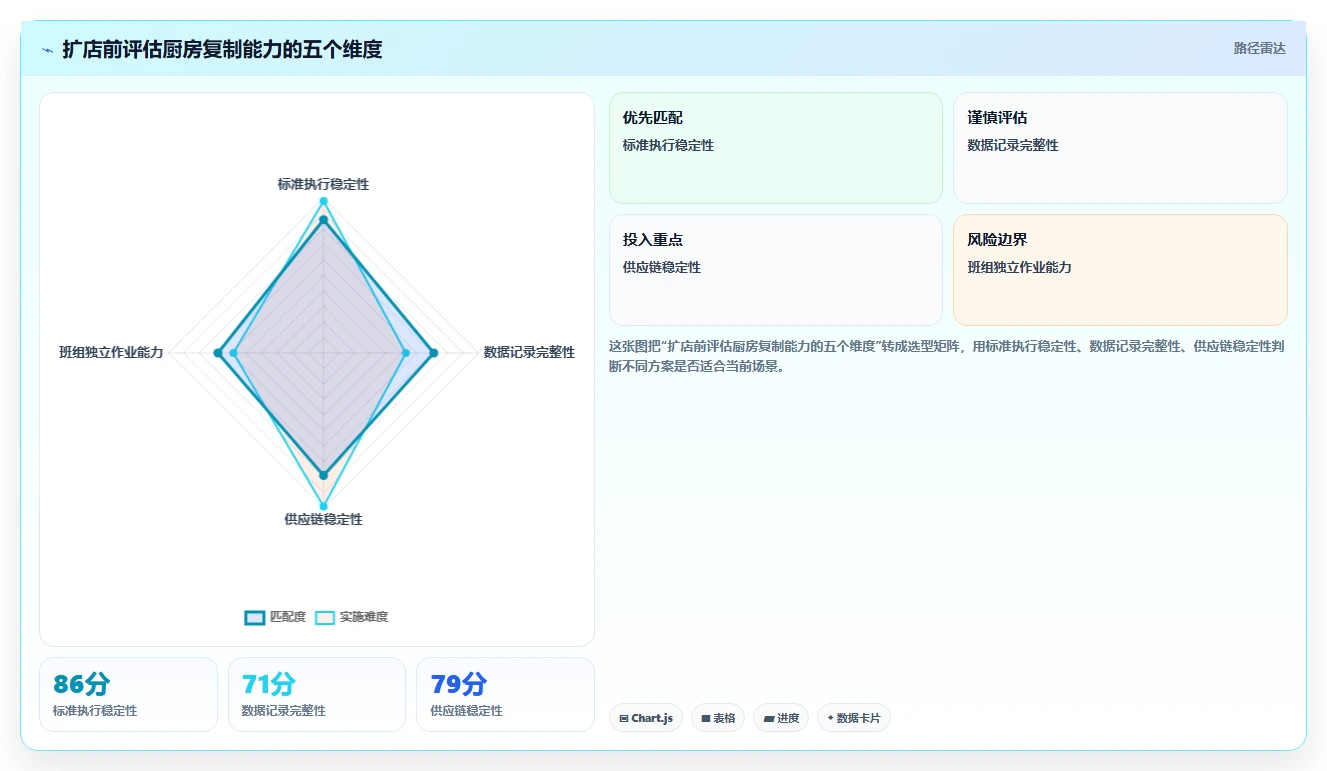Click the 实施难度 data point at the radar bottom vertex
This screenshot has height=771, width=1327.
pos(323,507)
